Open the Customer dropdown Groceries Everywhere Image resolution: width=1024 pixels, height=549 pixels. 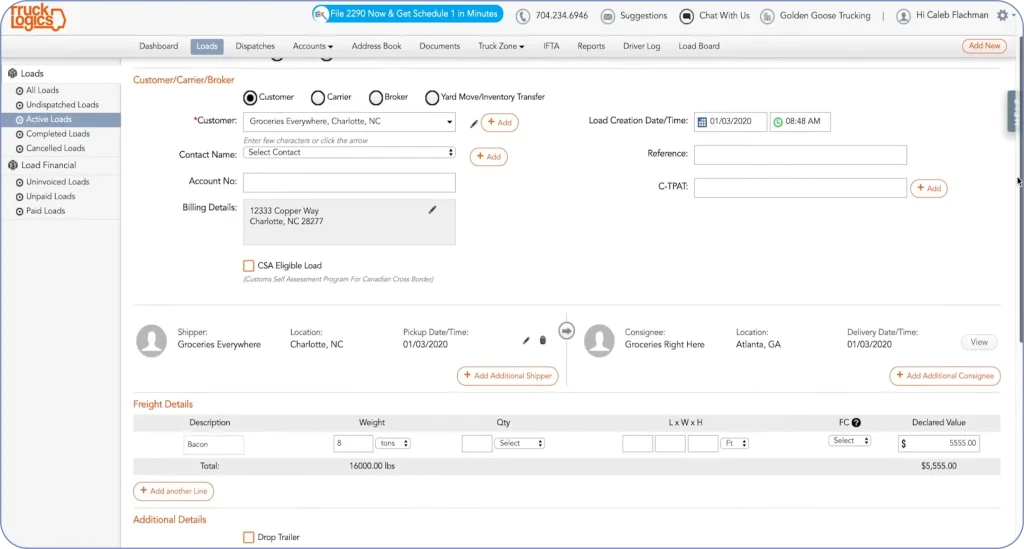(349, 121)
